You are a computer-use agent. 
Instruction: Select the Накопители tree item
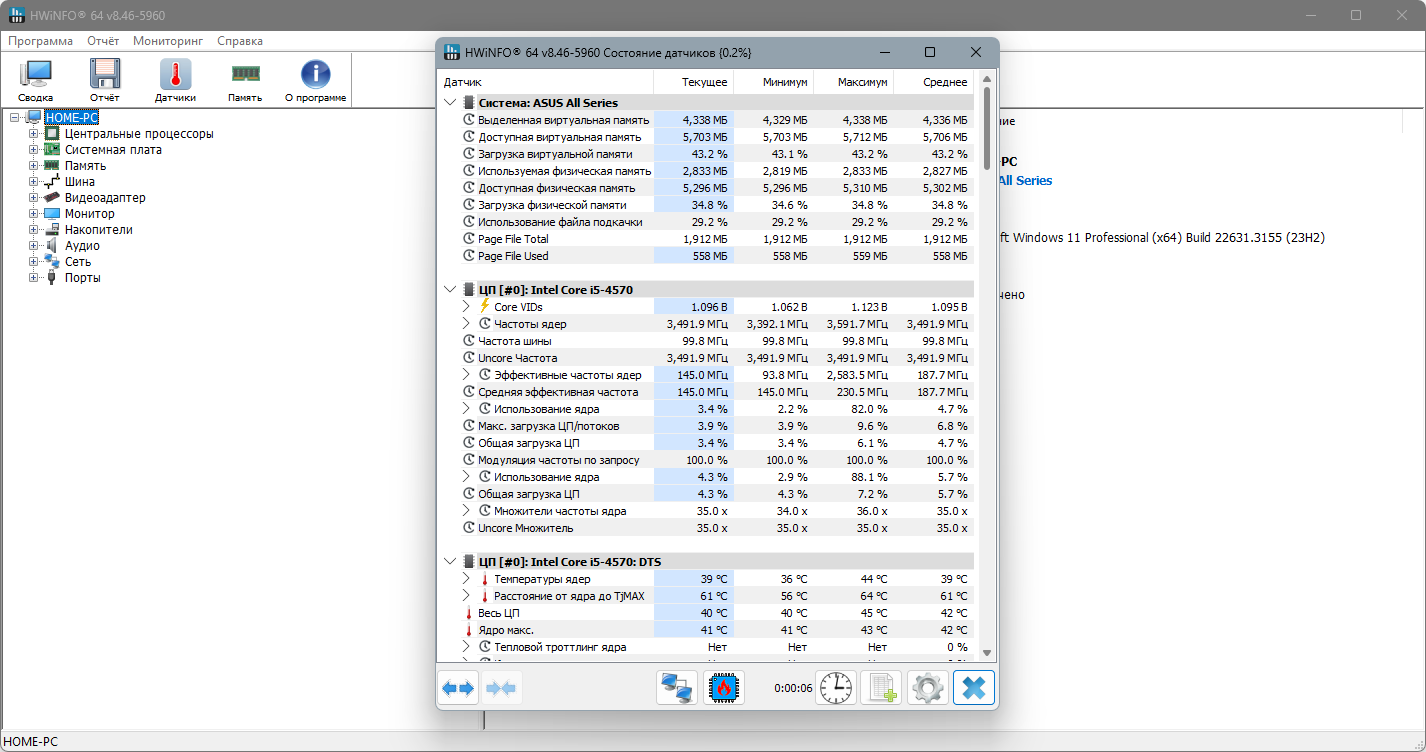[x=98, y=230]
